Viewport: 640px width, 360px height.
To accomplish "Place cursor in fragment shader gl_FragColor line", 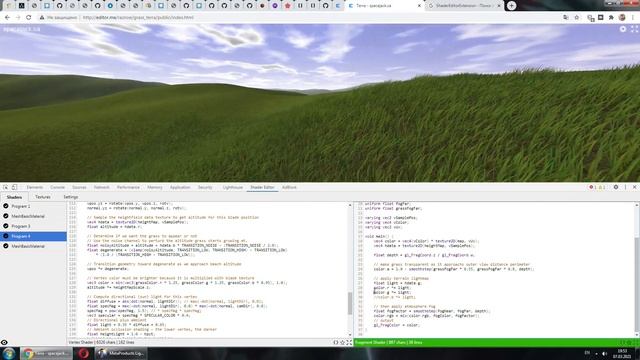I will coord(396,325).
